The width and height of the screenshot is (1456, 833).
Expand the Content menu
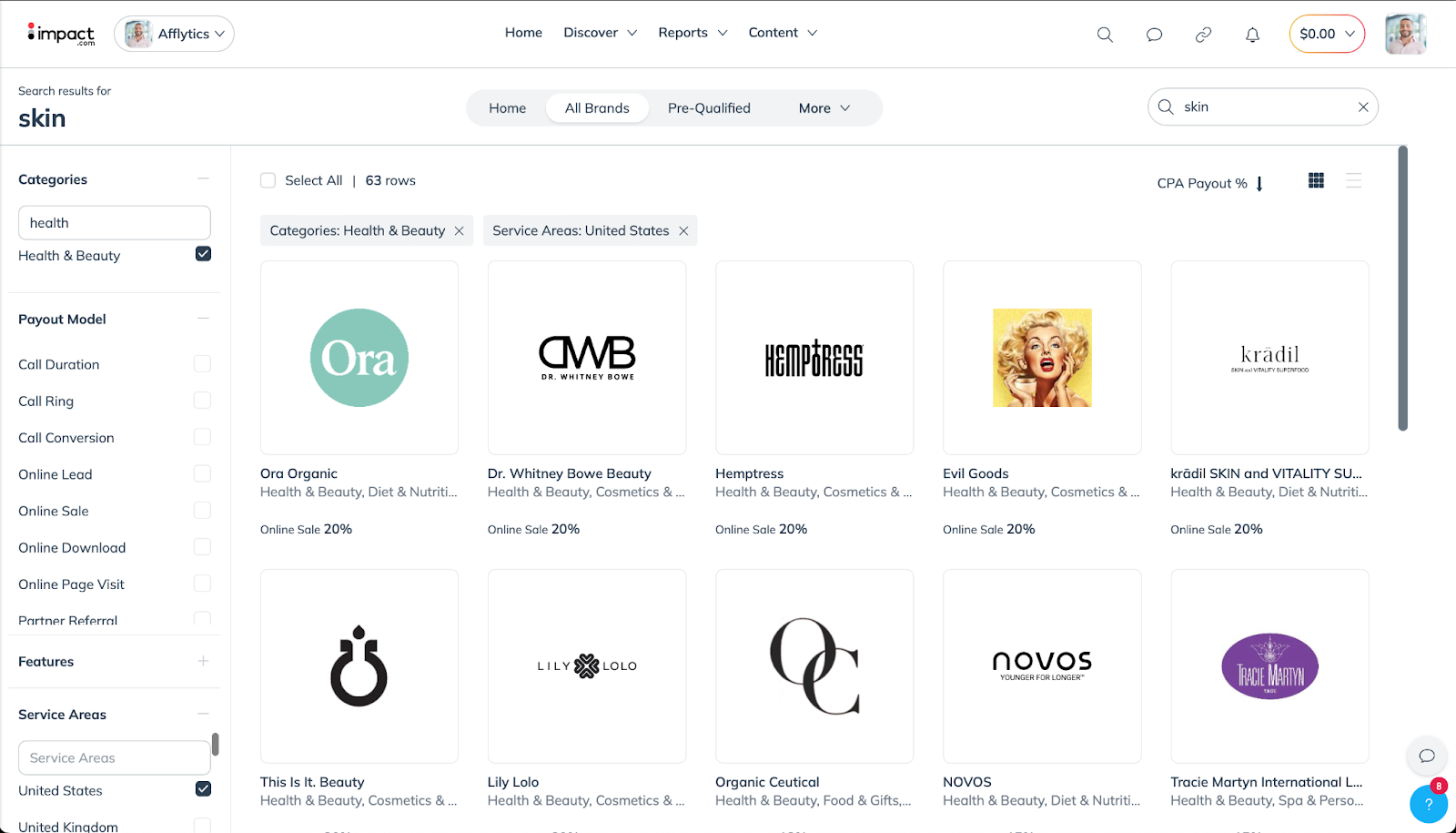coord(783,33)
